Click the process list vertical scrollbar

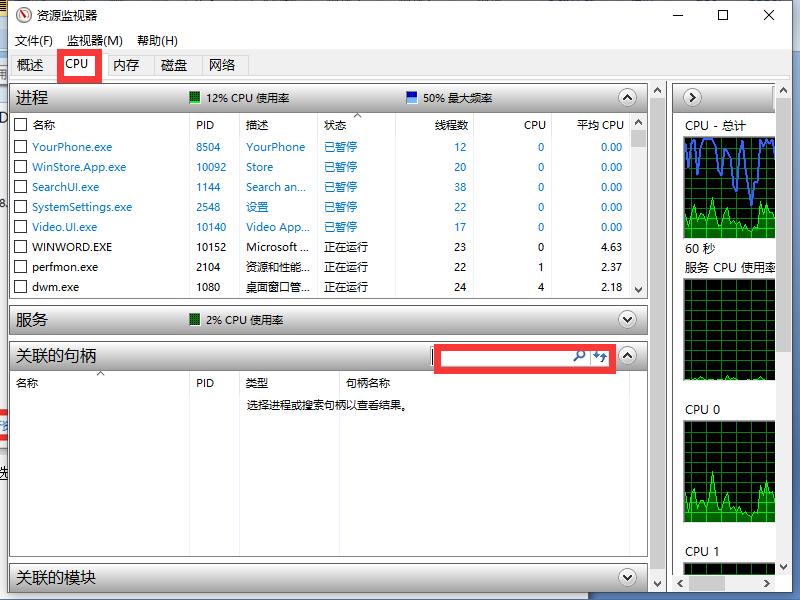point(638,200)
